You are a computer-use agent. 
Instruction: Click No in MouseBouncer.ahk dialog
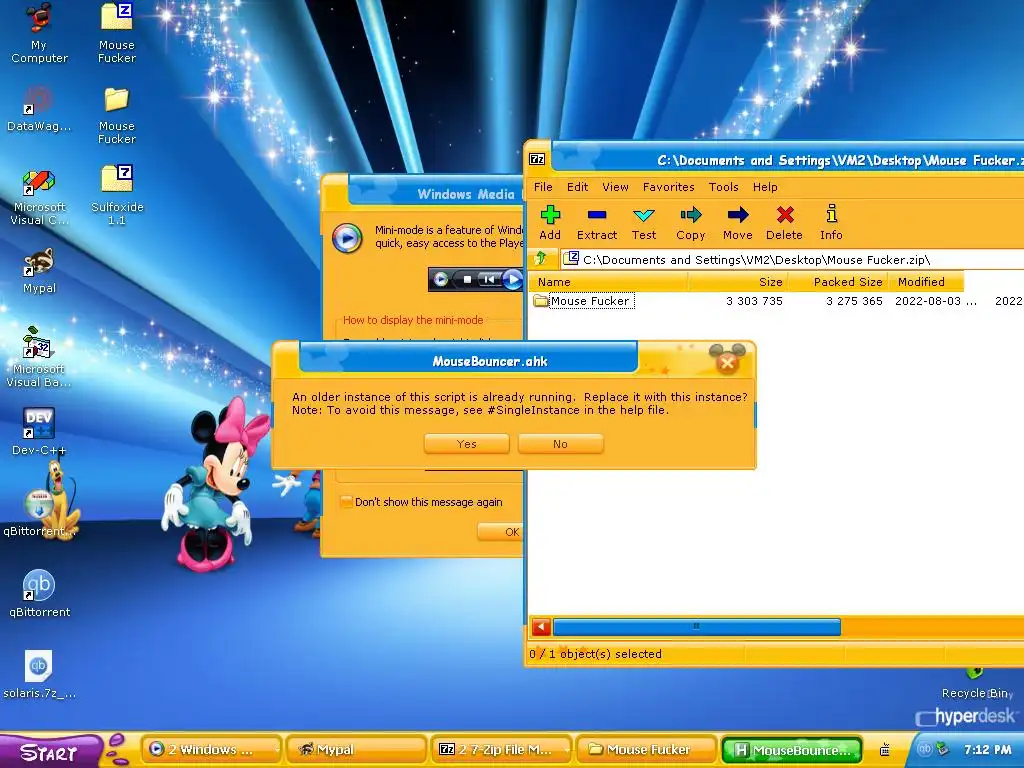tap(560, 443)
